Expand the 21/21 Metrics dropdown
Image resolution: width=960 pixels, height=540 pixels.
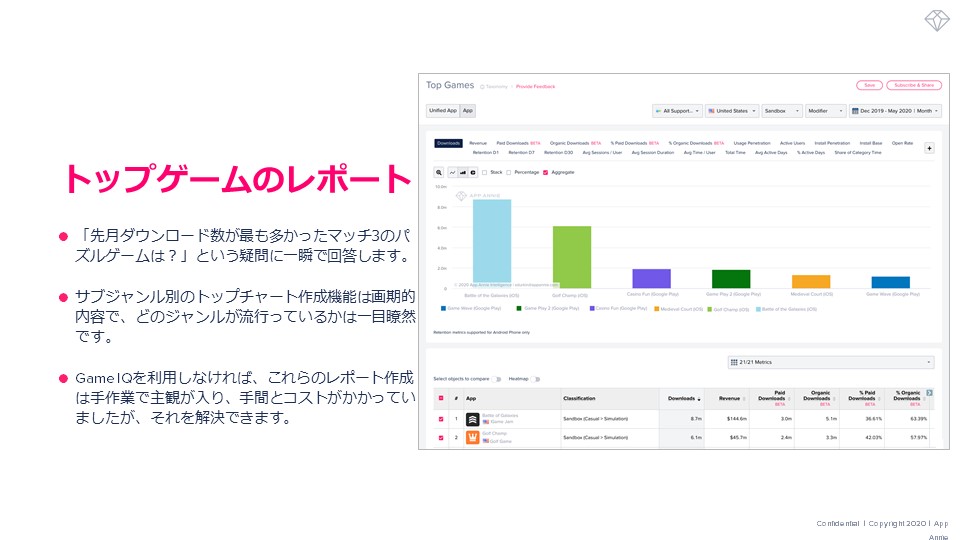(x=830, y=362)
